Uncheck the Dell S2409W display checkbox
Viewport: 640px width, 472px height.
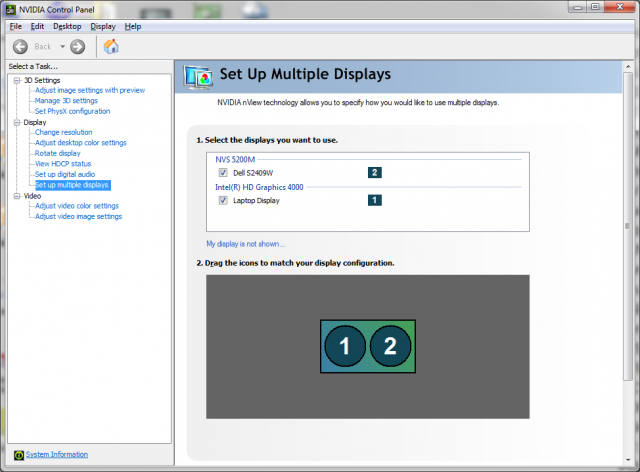(x=223, y=173)
